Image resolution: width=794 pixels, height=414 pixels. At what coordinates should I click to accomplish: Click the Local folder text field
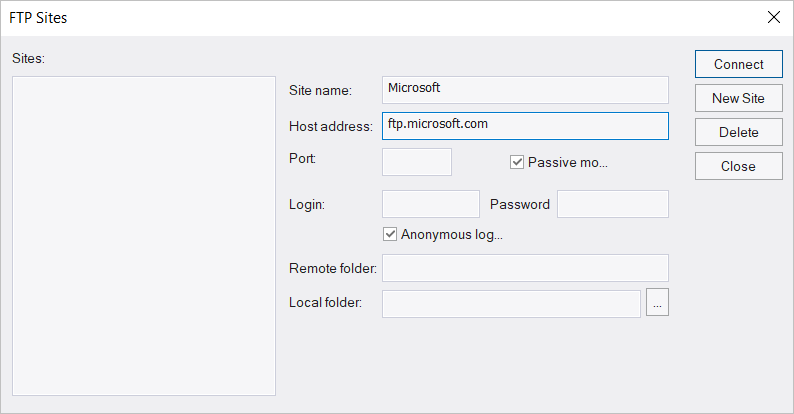pyautogui.click(x=511, y=304)
